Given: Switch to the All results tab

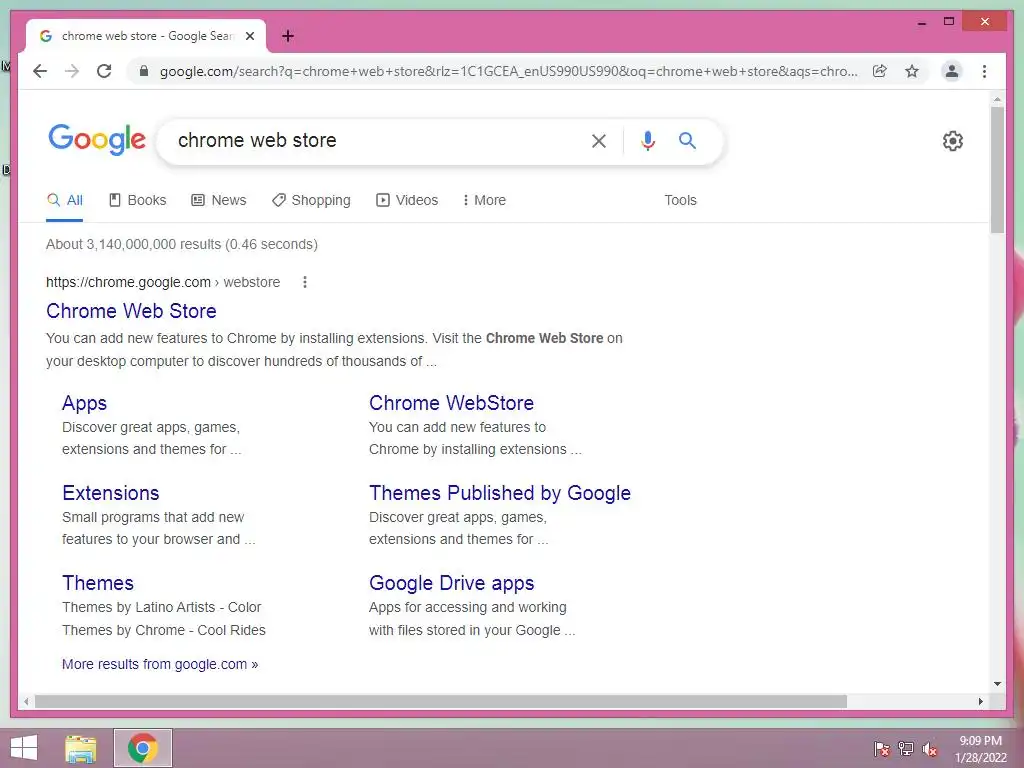Looking at the screenshot, I should (x=65, y=200).
